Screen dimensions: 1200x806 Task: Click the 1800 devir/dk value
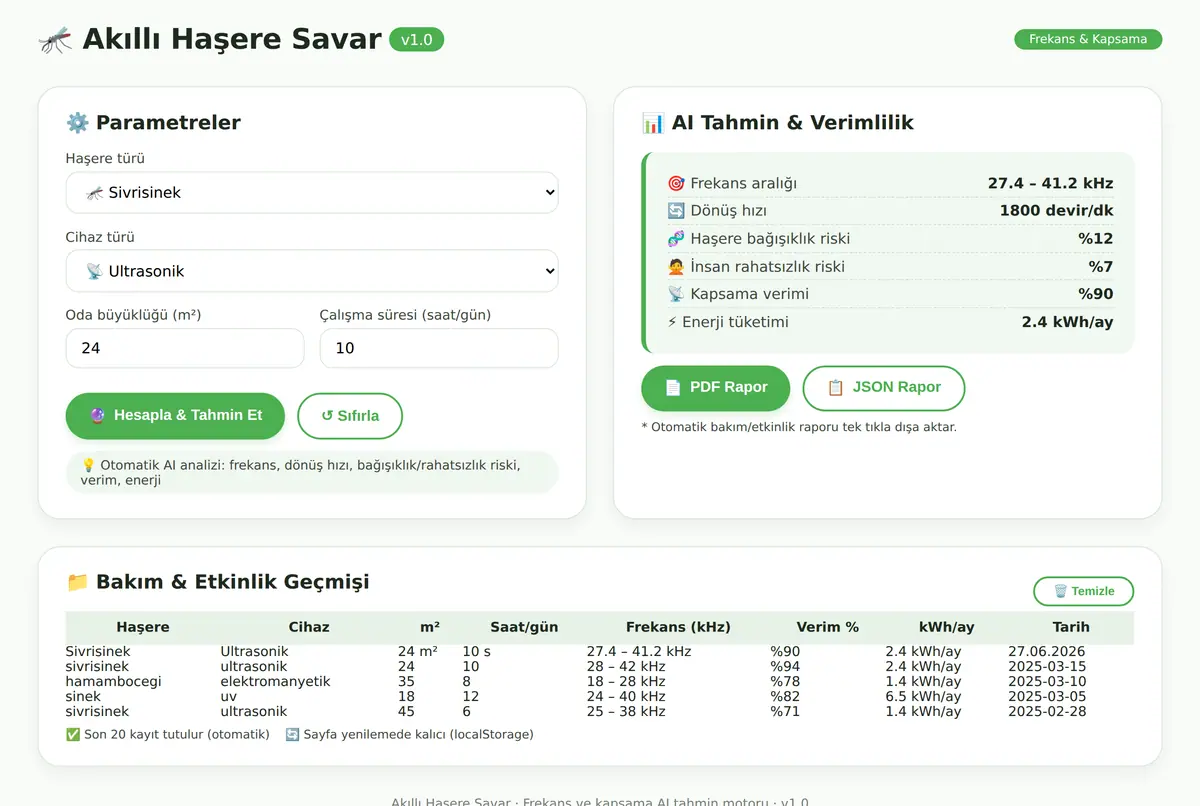1056,211
